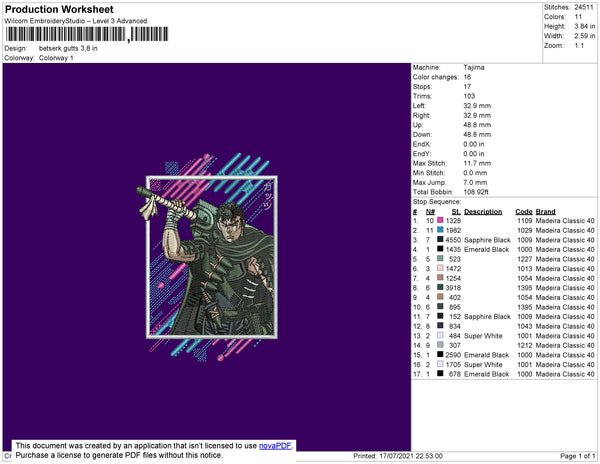
Task: Click the design name betserk gutts 3,8 in
Action: (68, 49)
